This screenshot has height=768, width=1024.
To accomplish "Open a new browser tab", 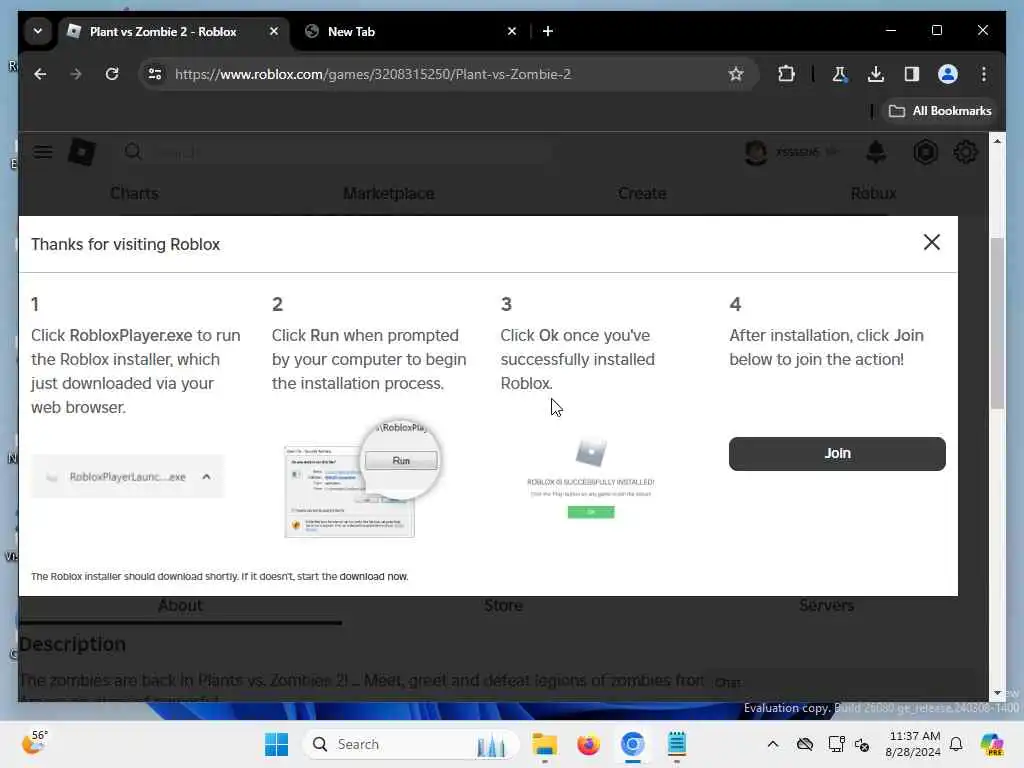I will (x=548, y=31).
